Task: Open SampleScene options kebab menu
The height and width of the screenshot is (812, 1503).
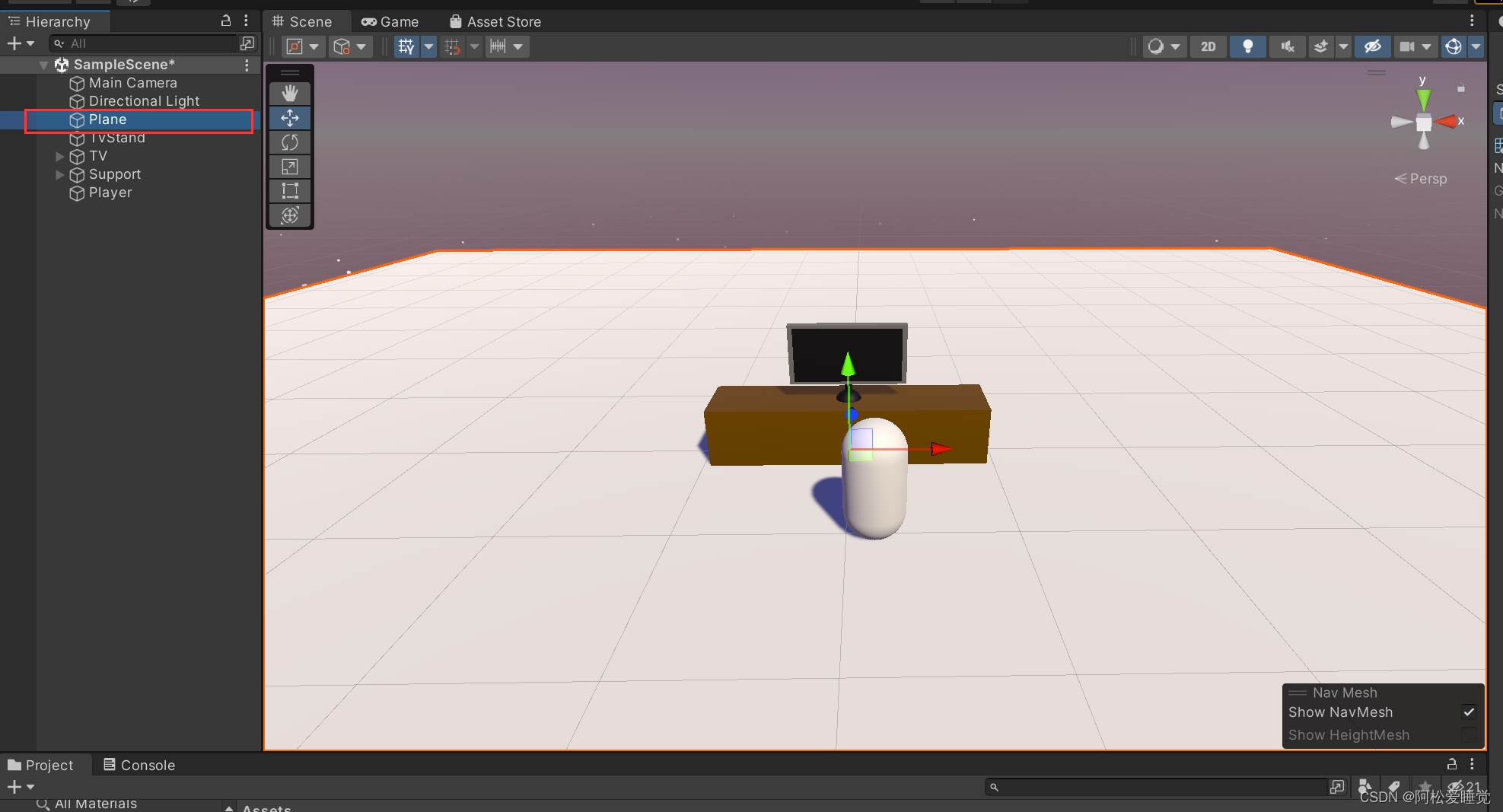Action: [x=247, y=65]
